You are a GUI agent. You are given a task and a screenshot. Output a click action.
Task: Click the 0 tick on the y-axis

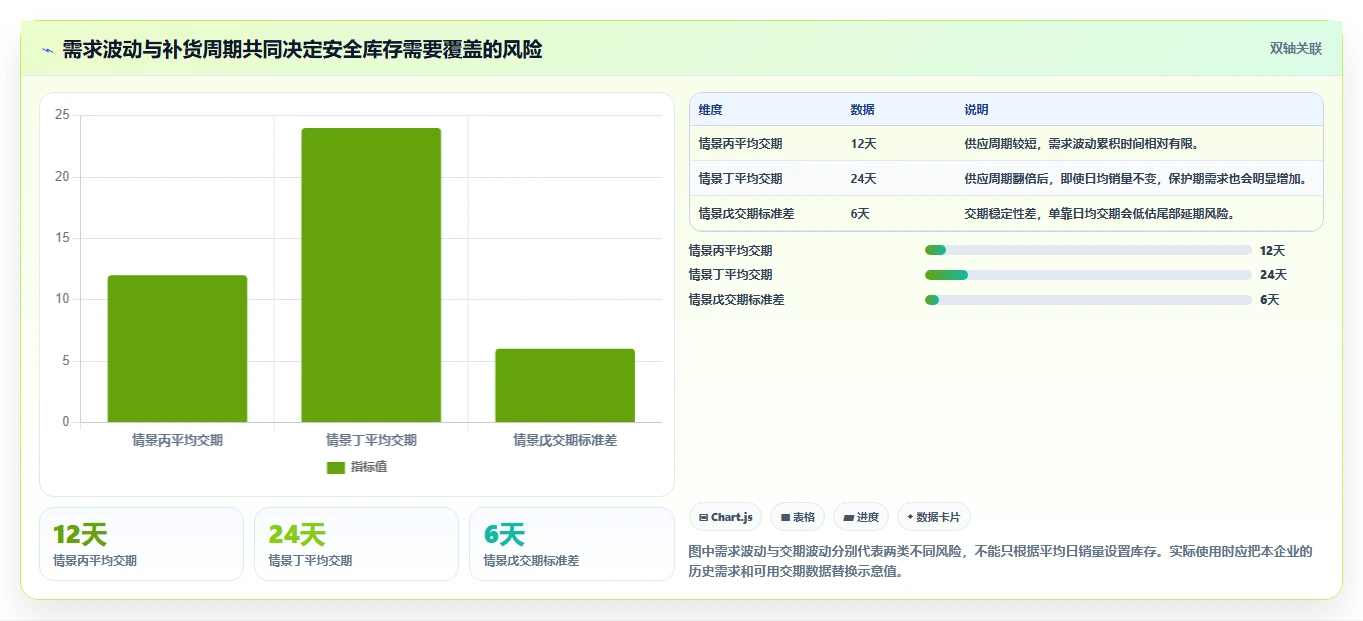pos(66,422)
